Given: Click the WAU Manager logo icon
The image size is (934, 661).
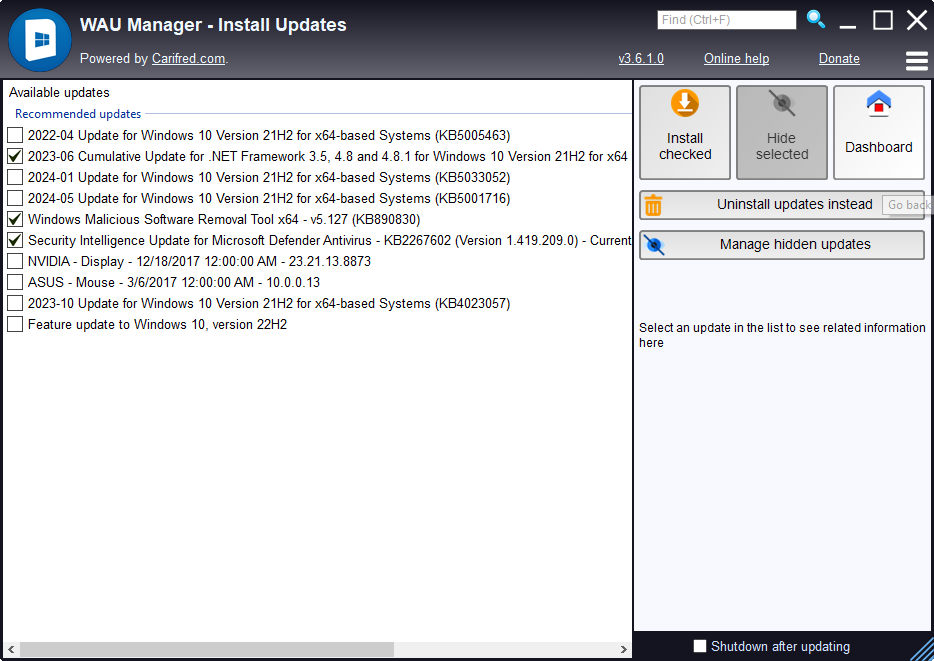Looking at the screenshot, I should [40, 40].
